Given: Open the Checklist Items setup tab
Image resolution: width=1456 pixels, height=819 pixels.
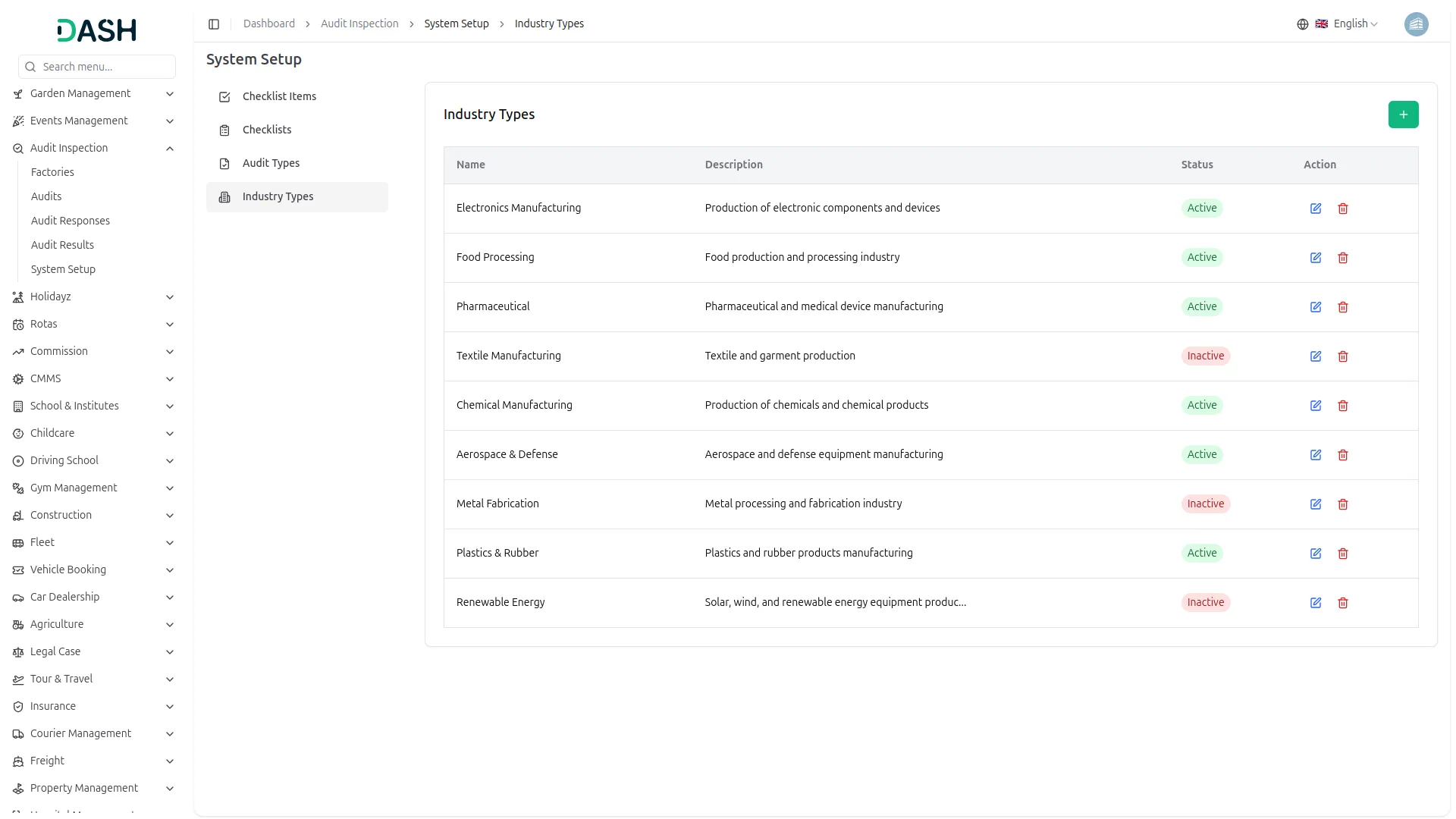Looking at the screenshot, I should (x=279, y=96).
